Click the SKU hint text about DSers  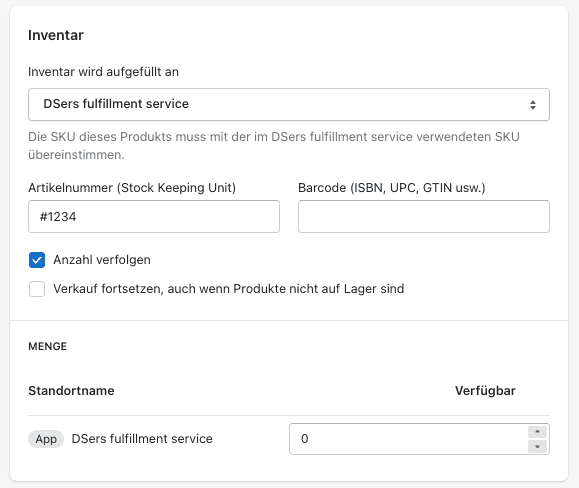[274, 145]
